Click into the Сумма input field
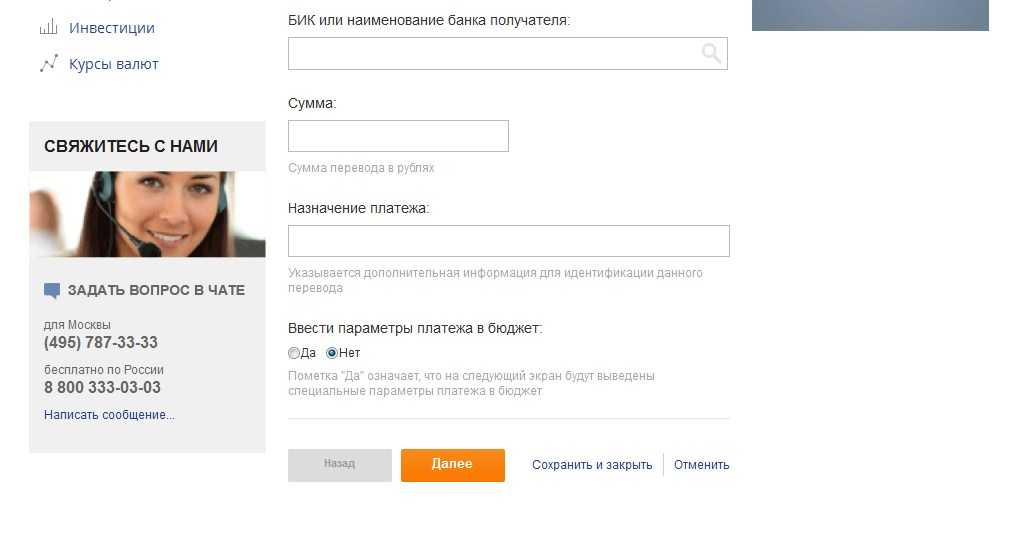The height and width of the screenshot is (545, 1022). point(398,136)
